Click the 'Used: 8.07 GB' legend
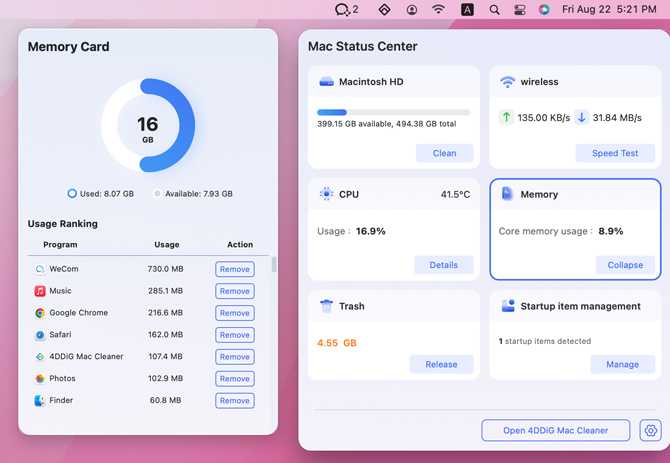The height and width of the screenshot is (463, 670). coord(101,193)
